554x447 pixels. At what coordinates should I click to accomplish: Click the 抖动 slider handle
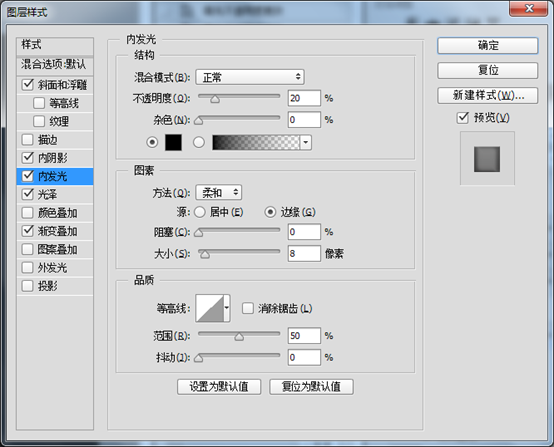(x=199, y=358)
